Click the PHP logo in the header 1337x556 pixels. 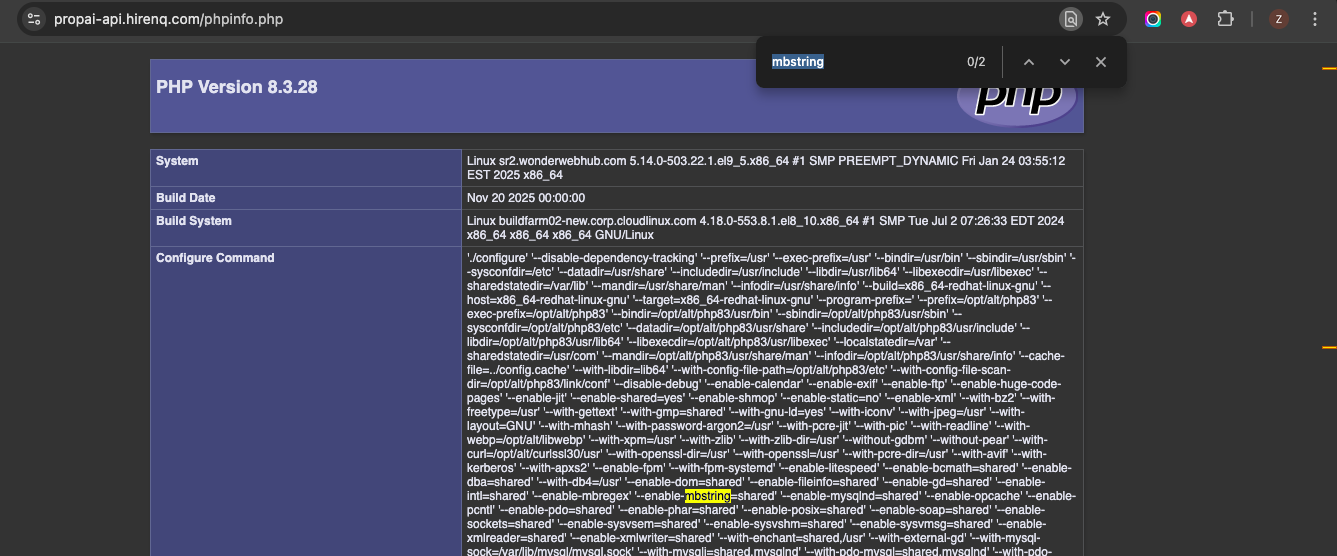click(1016, 98)
